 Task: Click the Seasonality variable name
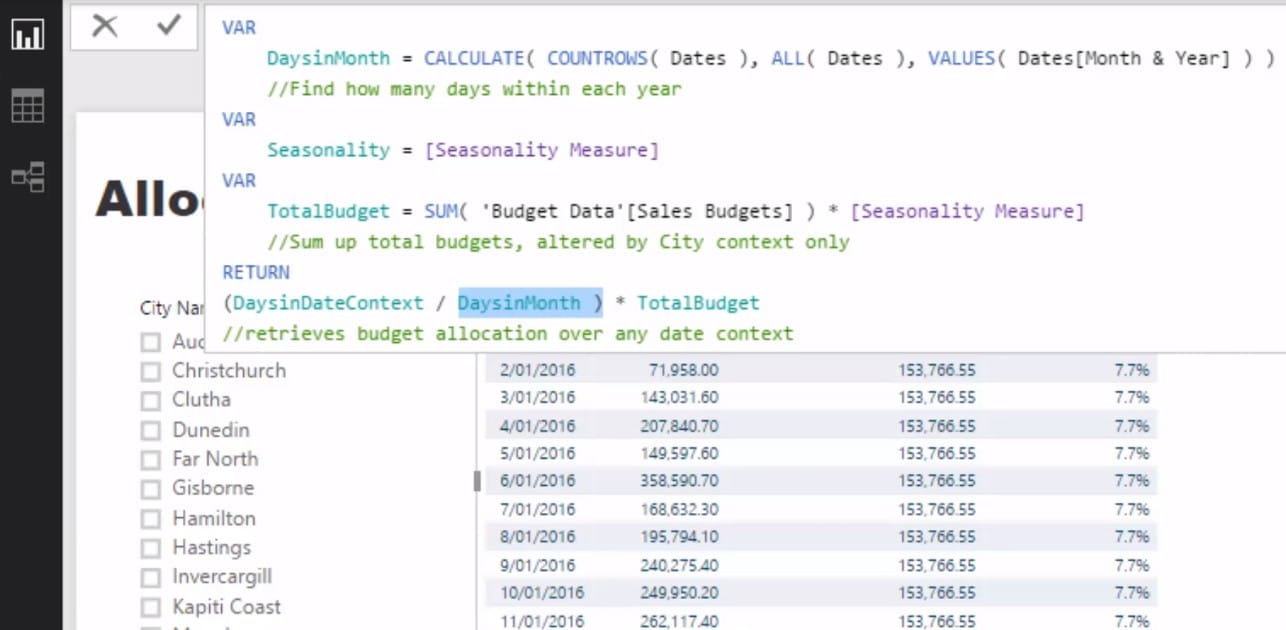click(328, 150)
